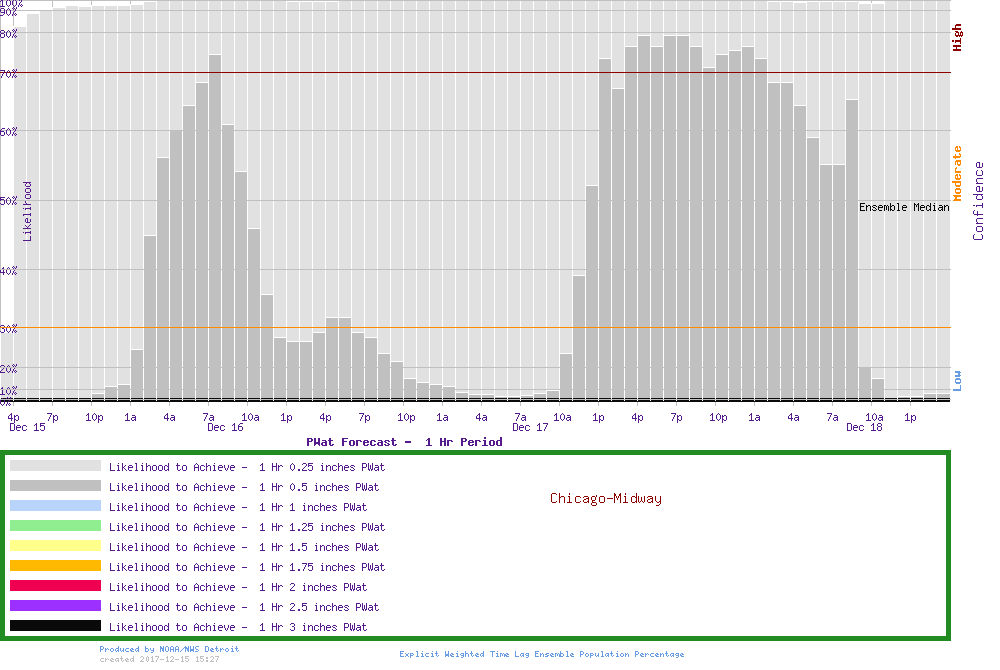Click the gray bar just before 10a Dec 18

coord(851,249)
